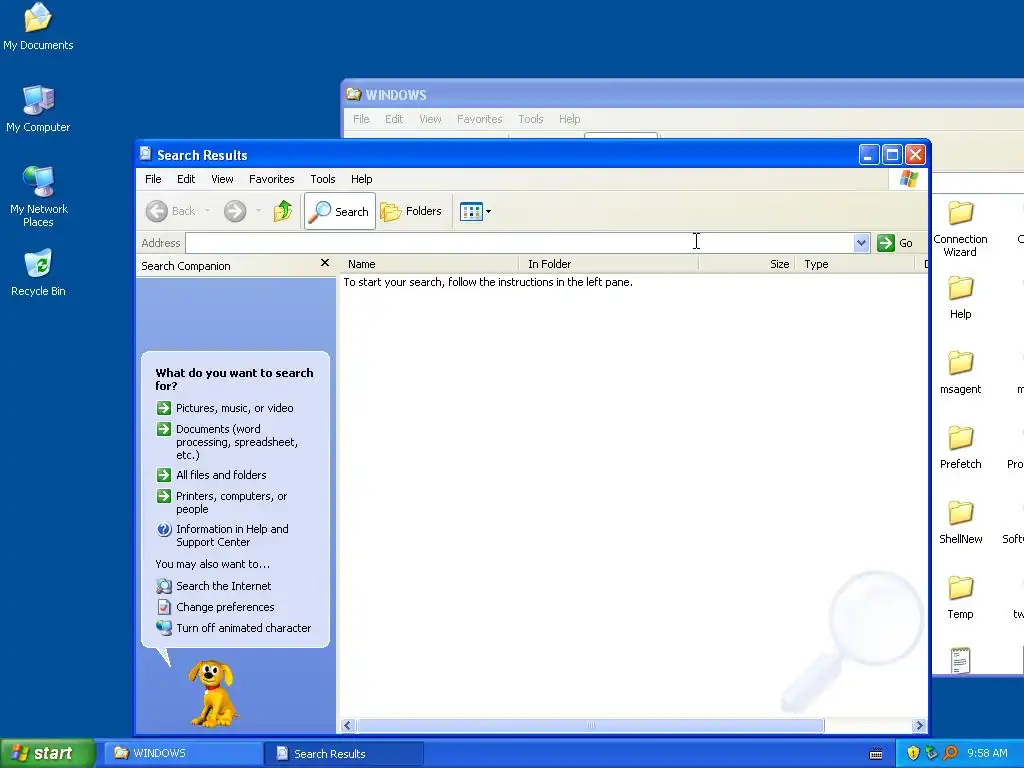This screenshot has width=1024, height=768.
Task: Click in the Address input field
Action: 519,243
